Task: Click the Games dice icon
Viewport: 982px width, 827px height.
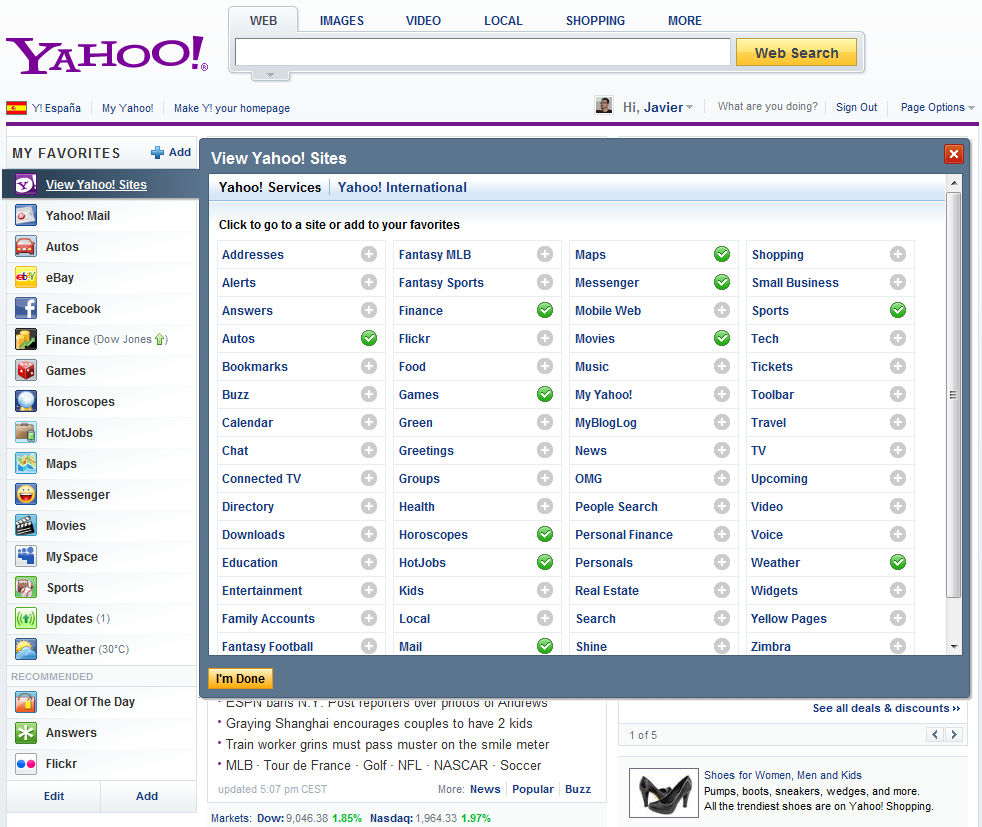Action: (x=26, y=371)
